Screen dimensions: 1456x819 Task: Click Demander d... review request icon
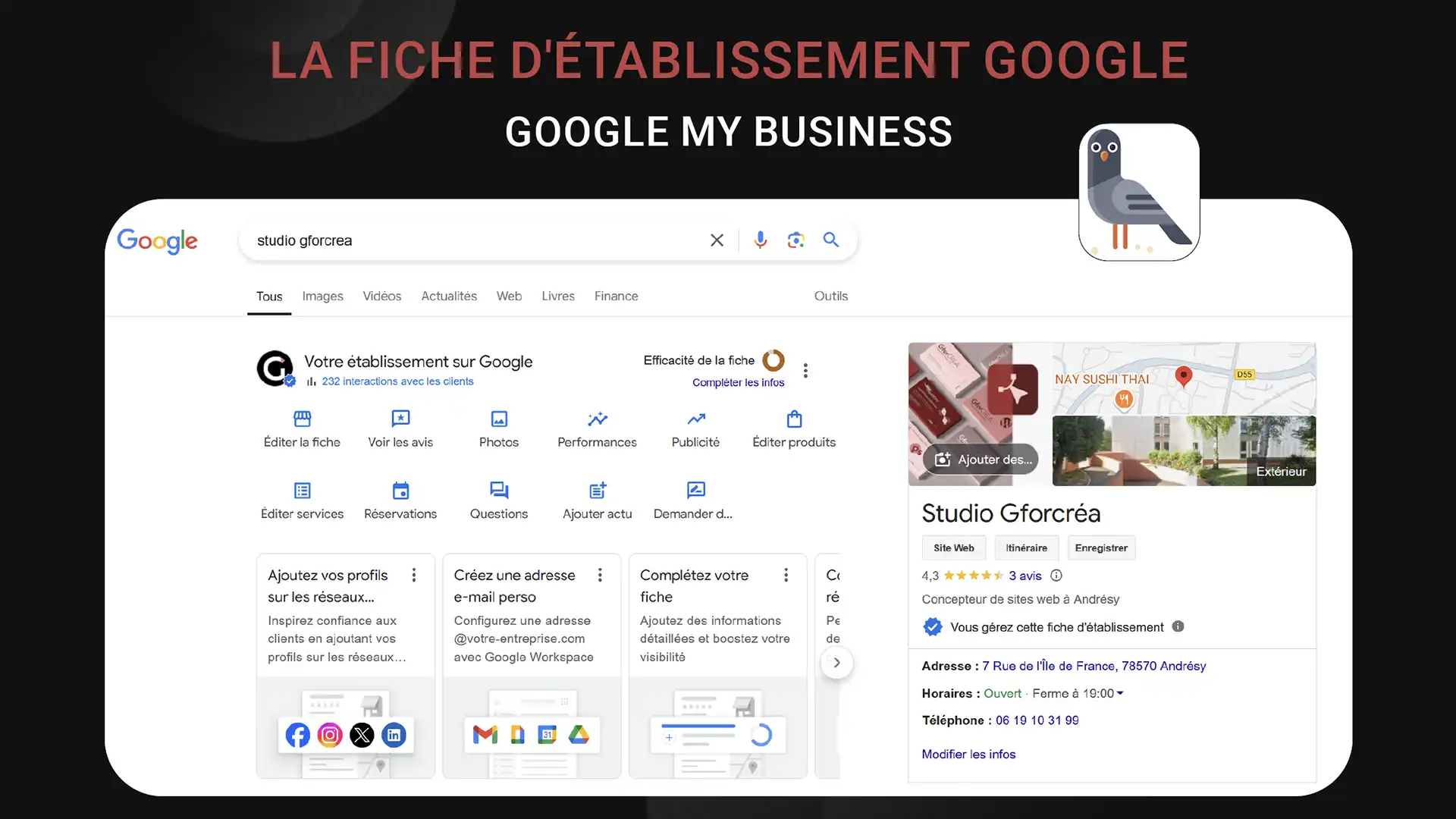tap(696, 491)
